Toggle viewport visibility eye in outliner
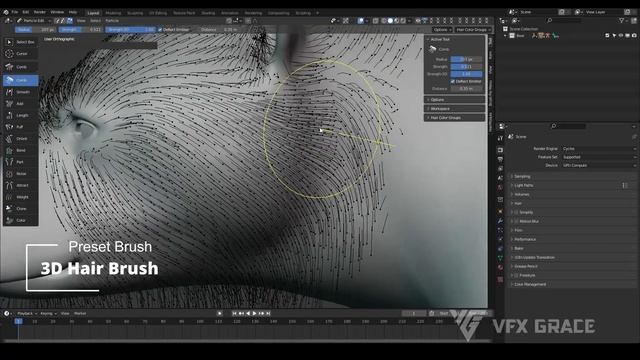The height and width of the screenshot is (360, 640). click(x=620, y=36)
